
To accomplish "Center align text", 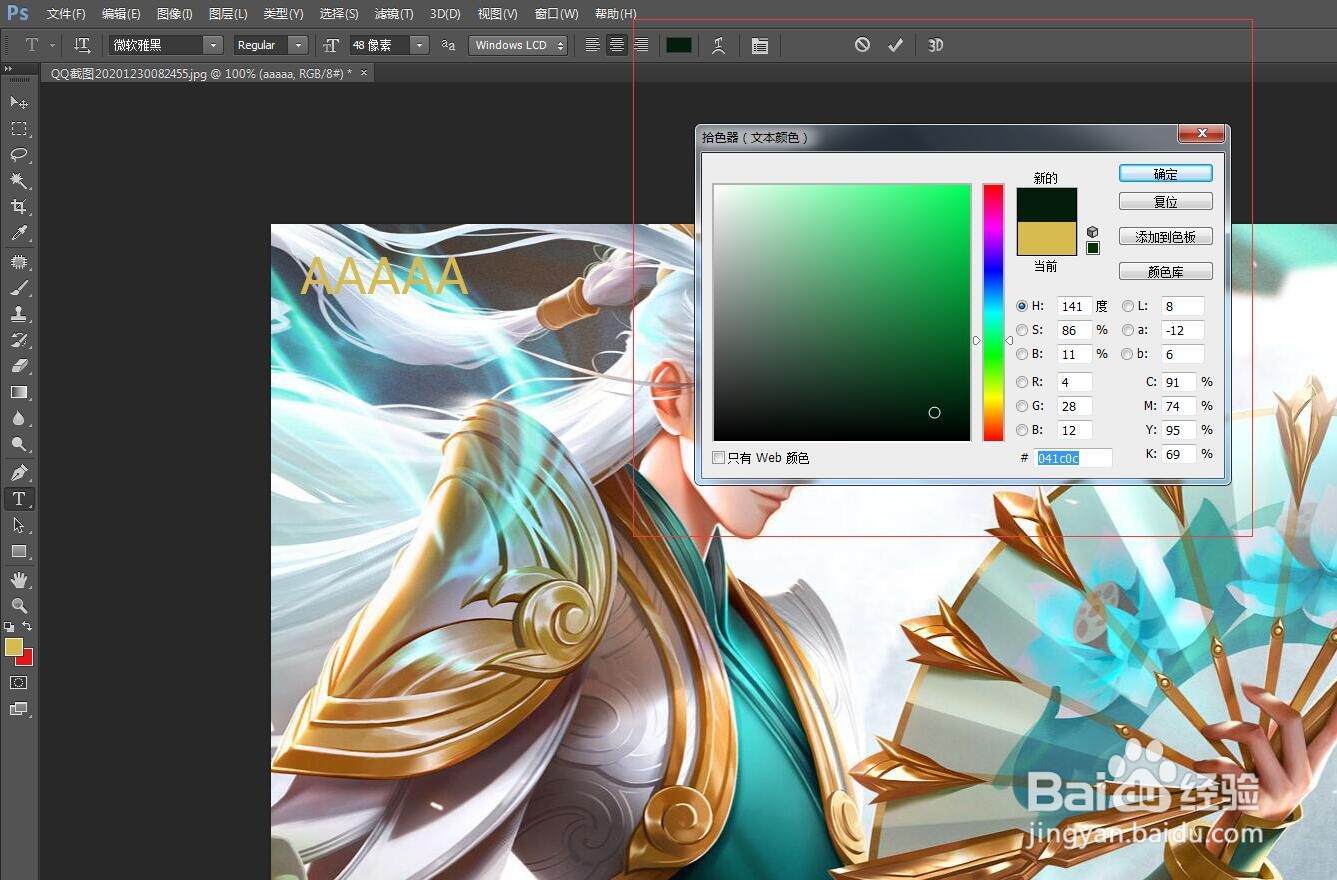I will coord(617,45).
